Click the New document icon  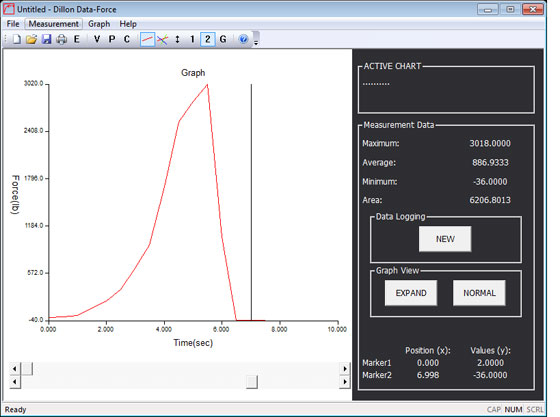click(17, 39)
